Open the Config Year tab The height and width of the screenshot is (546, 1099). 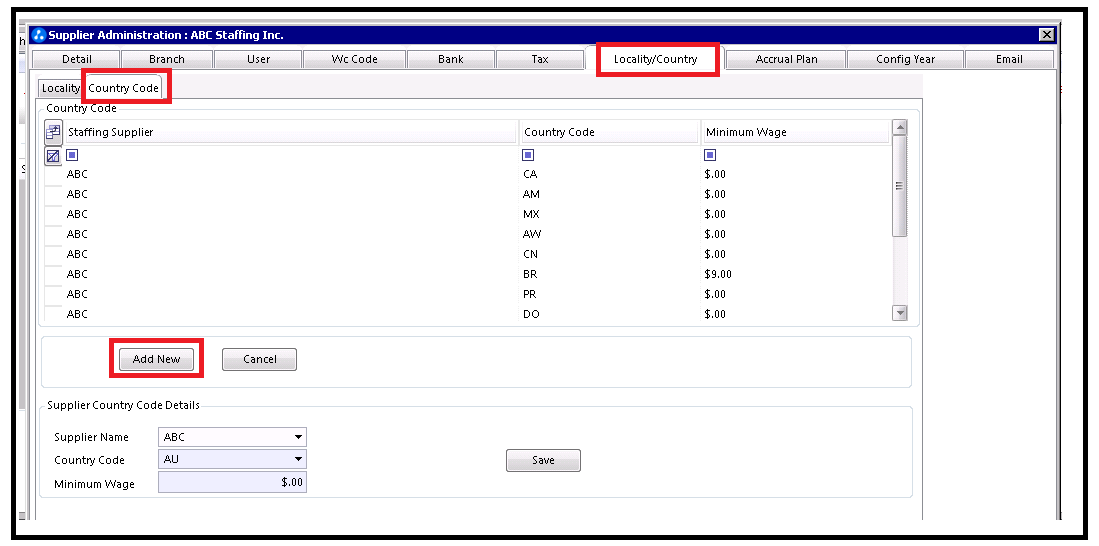(x=905, y=60)
